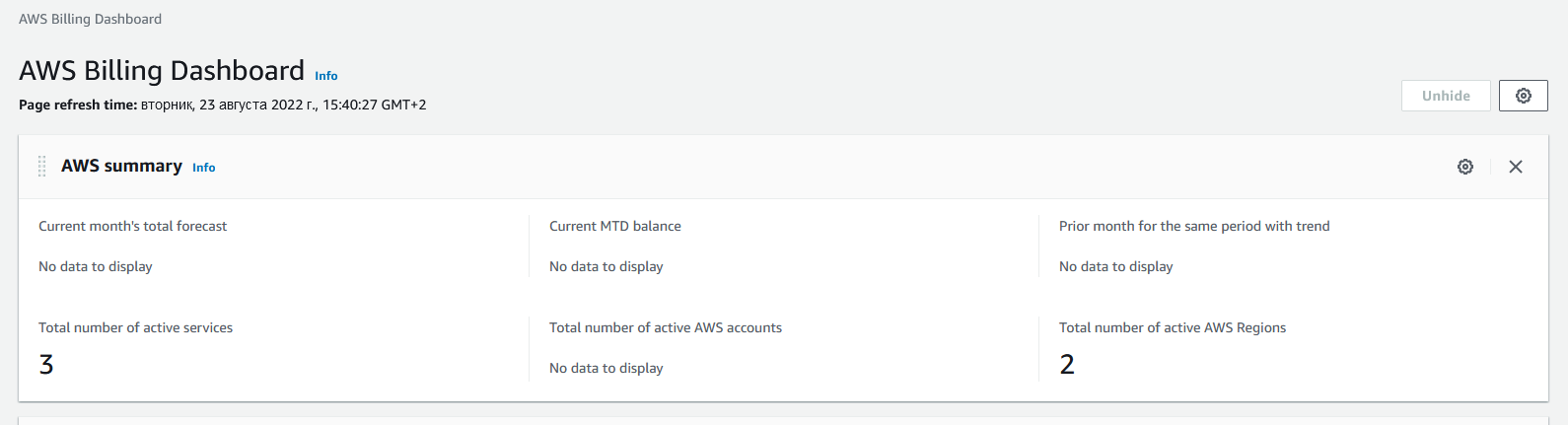Image resolution: width=1568 pixels, height=425 pixels.
Task: Click the AWS Billing Dashboard breadcrumb
Action: (x=90, y=19)
